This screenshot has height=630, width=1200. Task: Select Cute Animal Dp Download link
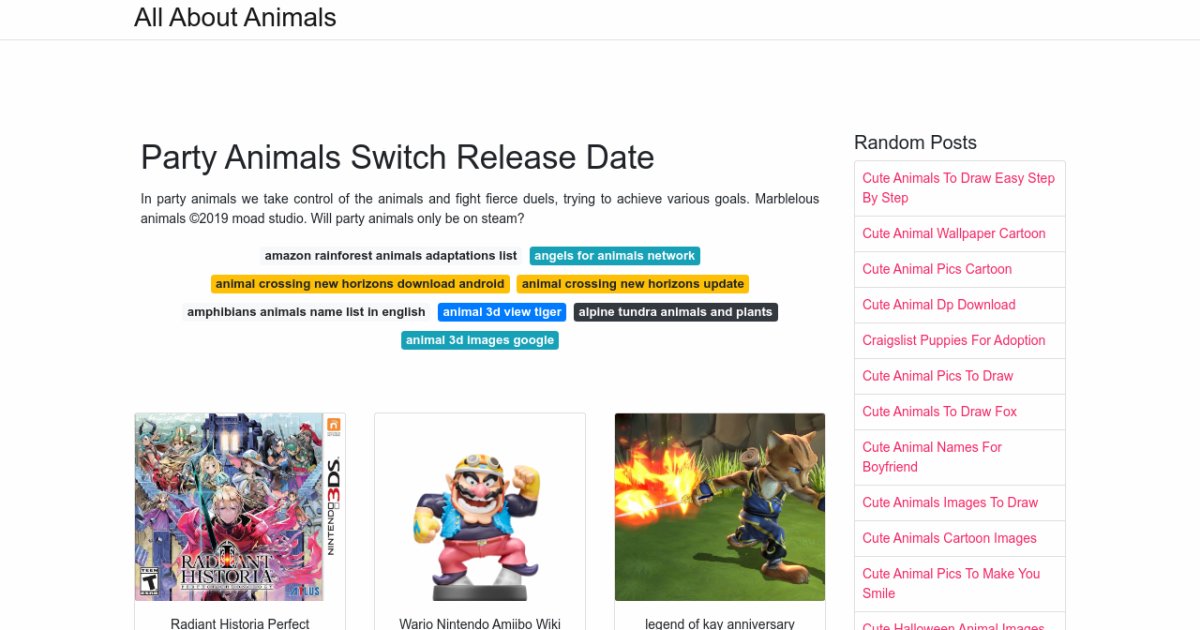(939, 305)
